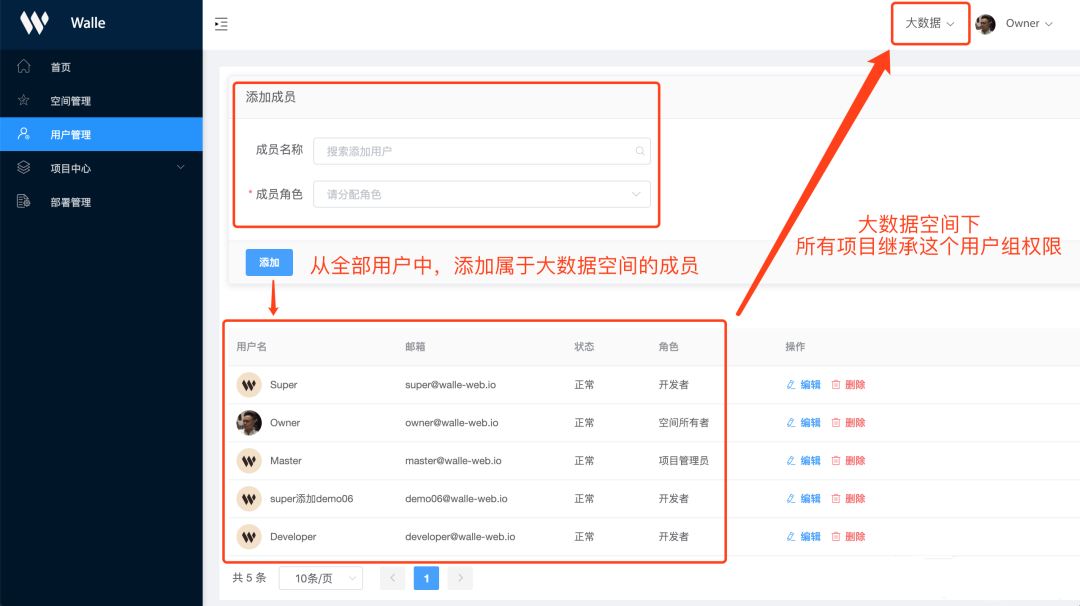Viewport: 1080px width, 606px height.
Task: Click the 邮箱 column header
Action: point(415,346)
